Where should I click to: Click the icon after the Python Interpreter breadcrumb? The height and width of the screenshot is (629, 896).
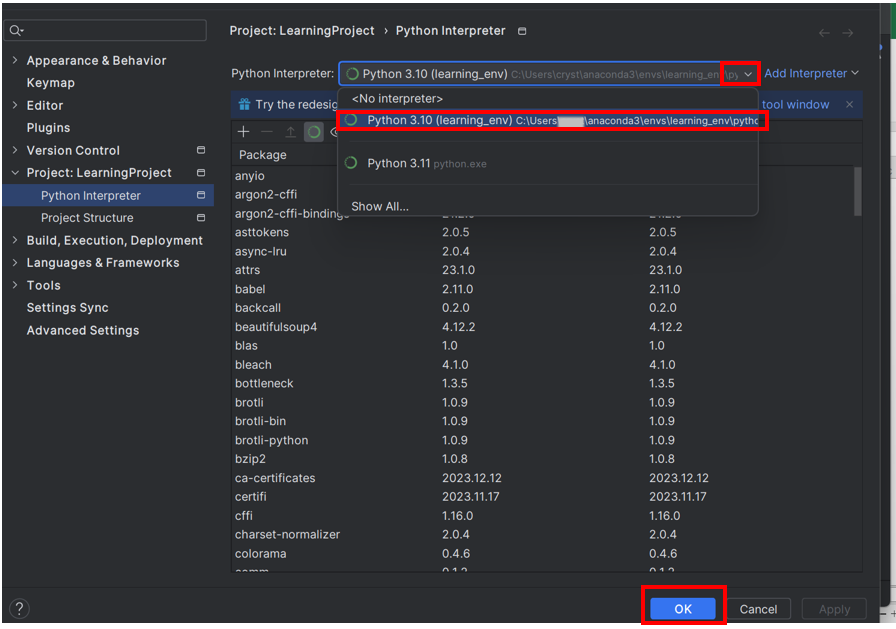pos(522,31)
